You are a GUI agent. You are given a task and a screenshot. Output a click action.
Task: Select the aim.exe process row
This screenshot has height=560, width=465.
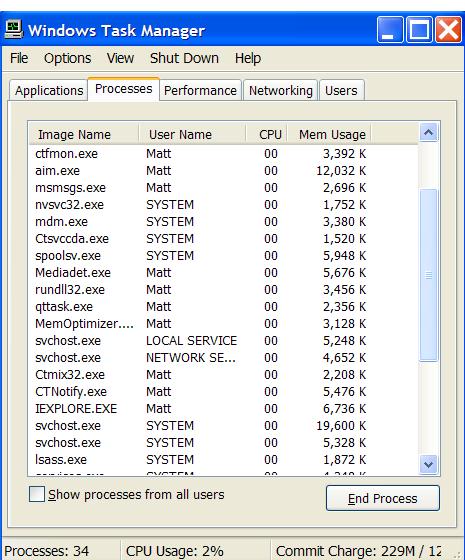(223, 171)
